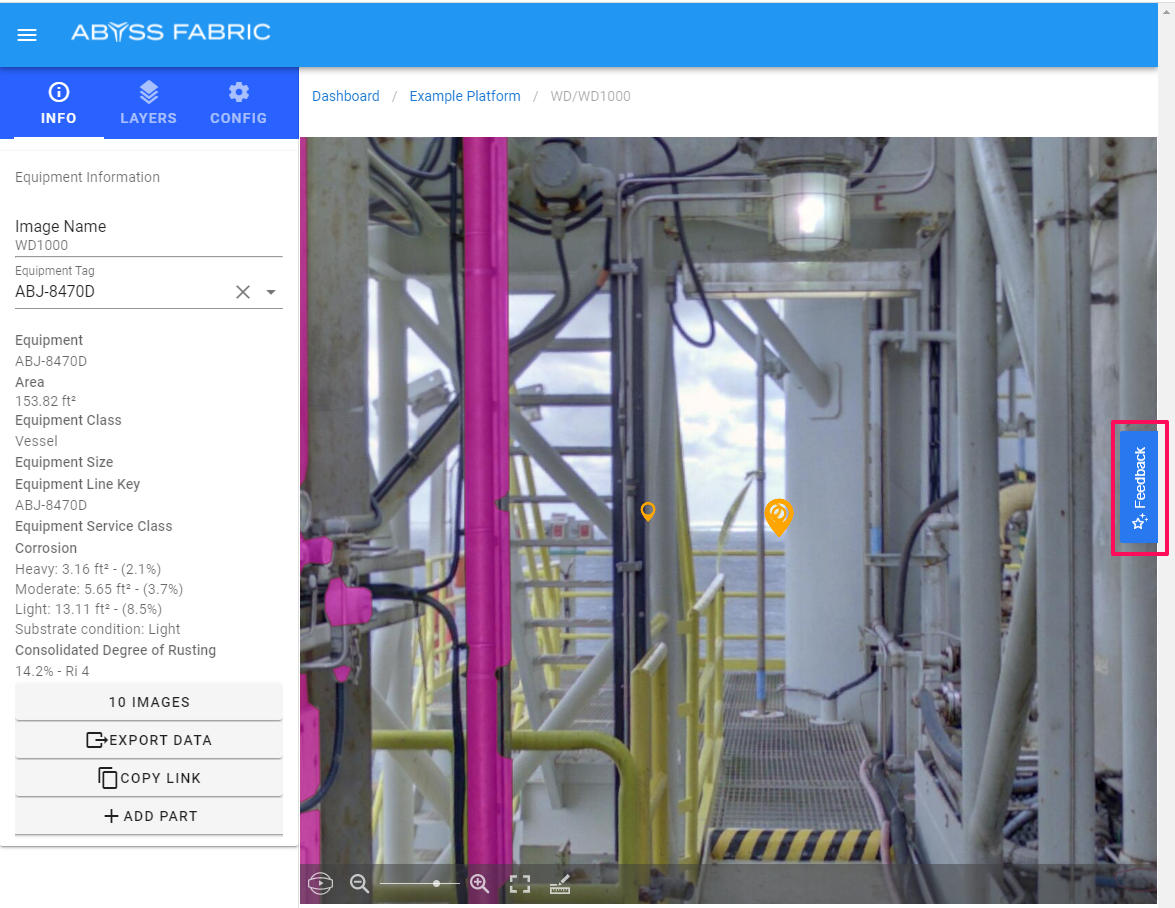Select the small orange location pin
This screenshot has height=908, width=1175.
pyautogui.click(x=648, y=511)
